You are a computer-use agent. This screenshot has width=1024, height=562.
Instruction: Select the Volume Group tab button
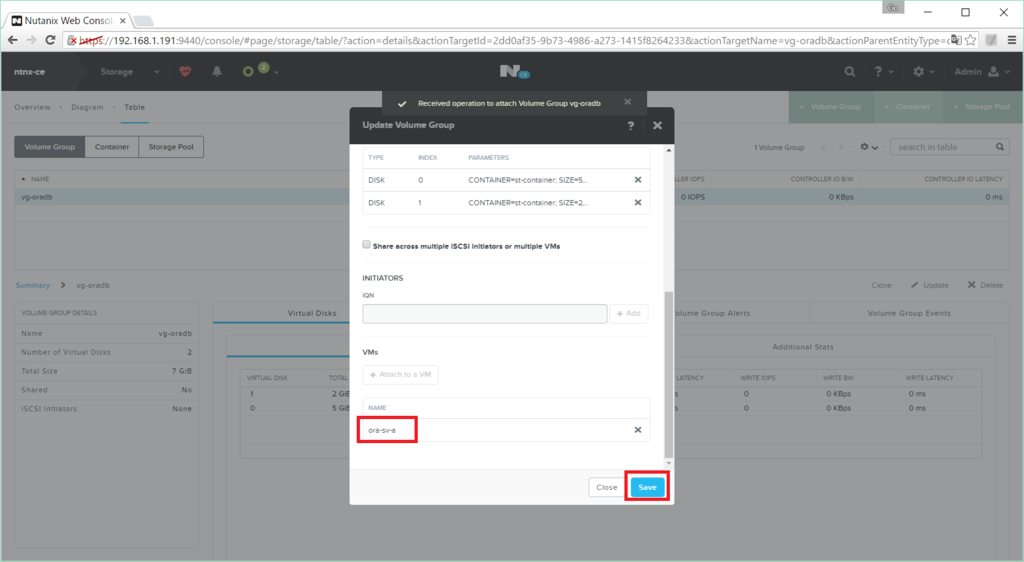click(x=50, y=147)
